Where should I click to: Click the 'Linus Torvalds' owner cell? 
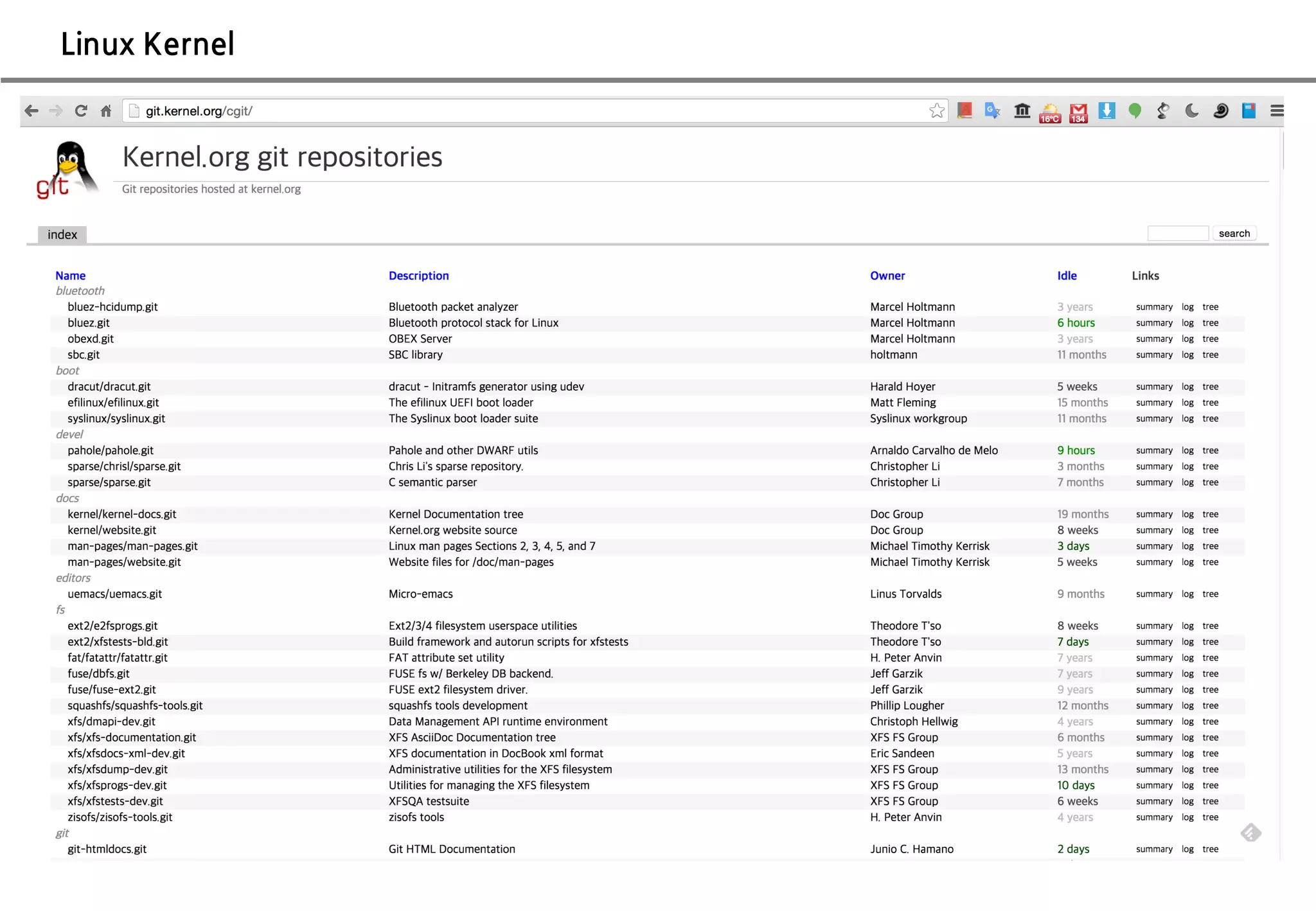905,594
